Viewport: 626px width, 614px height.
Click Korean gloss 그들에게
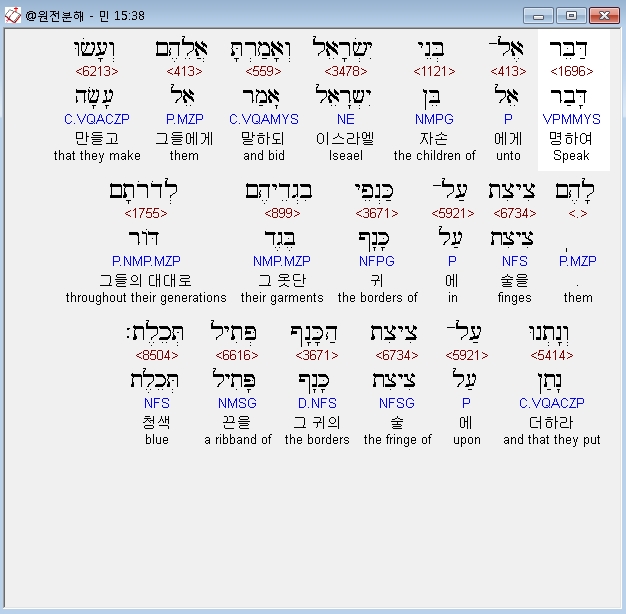click(184, 138)
